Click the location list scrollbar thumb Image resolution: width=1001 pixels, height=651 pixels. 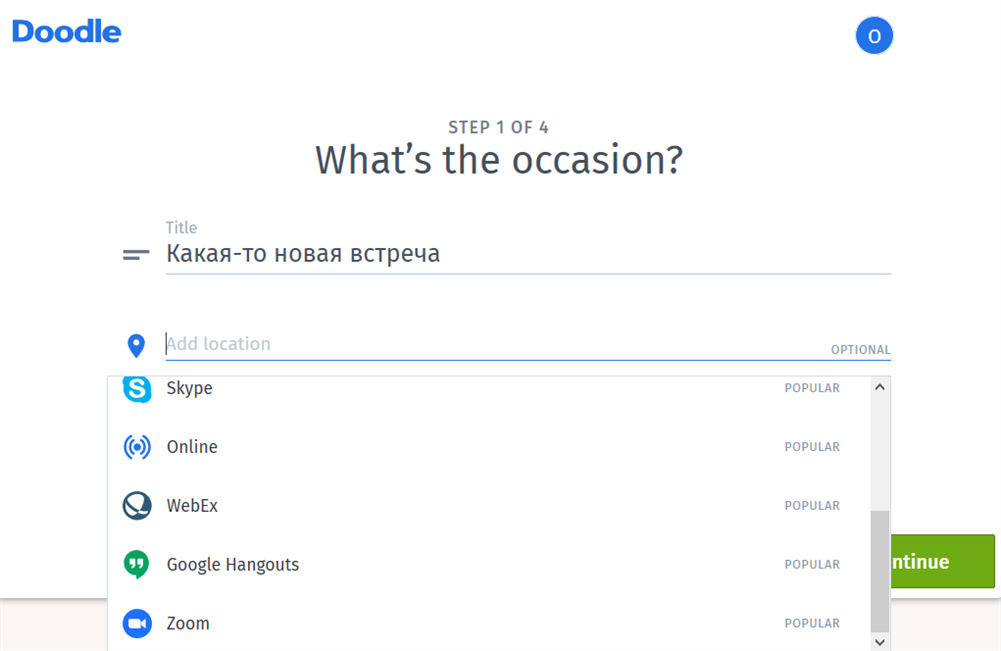(880, 570)
